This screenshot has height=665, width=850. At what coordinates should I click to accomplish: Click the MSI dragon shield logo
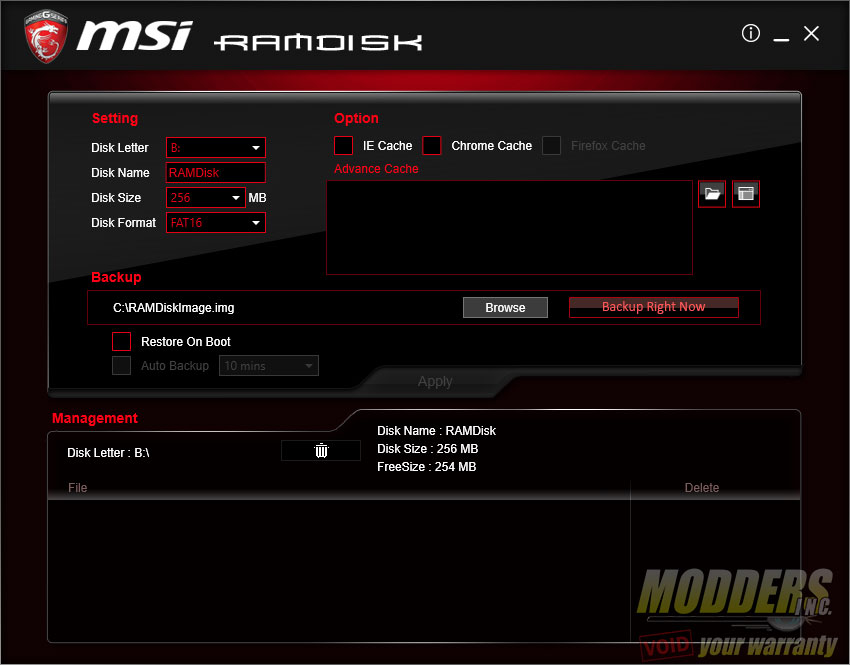46,37
